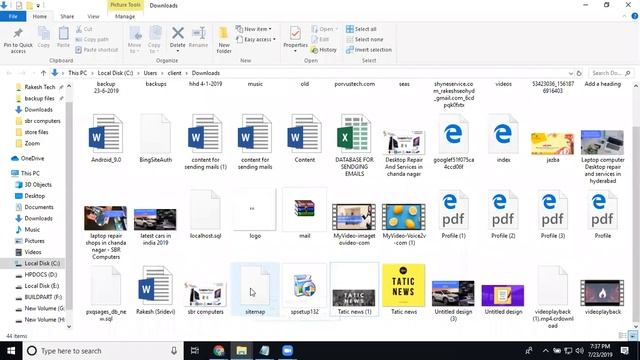Click the Type here to search box
Screen dimensions: 640x360
[x=102, y=351]
